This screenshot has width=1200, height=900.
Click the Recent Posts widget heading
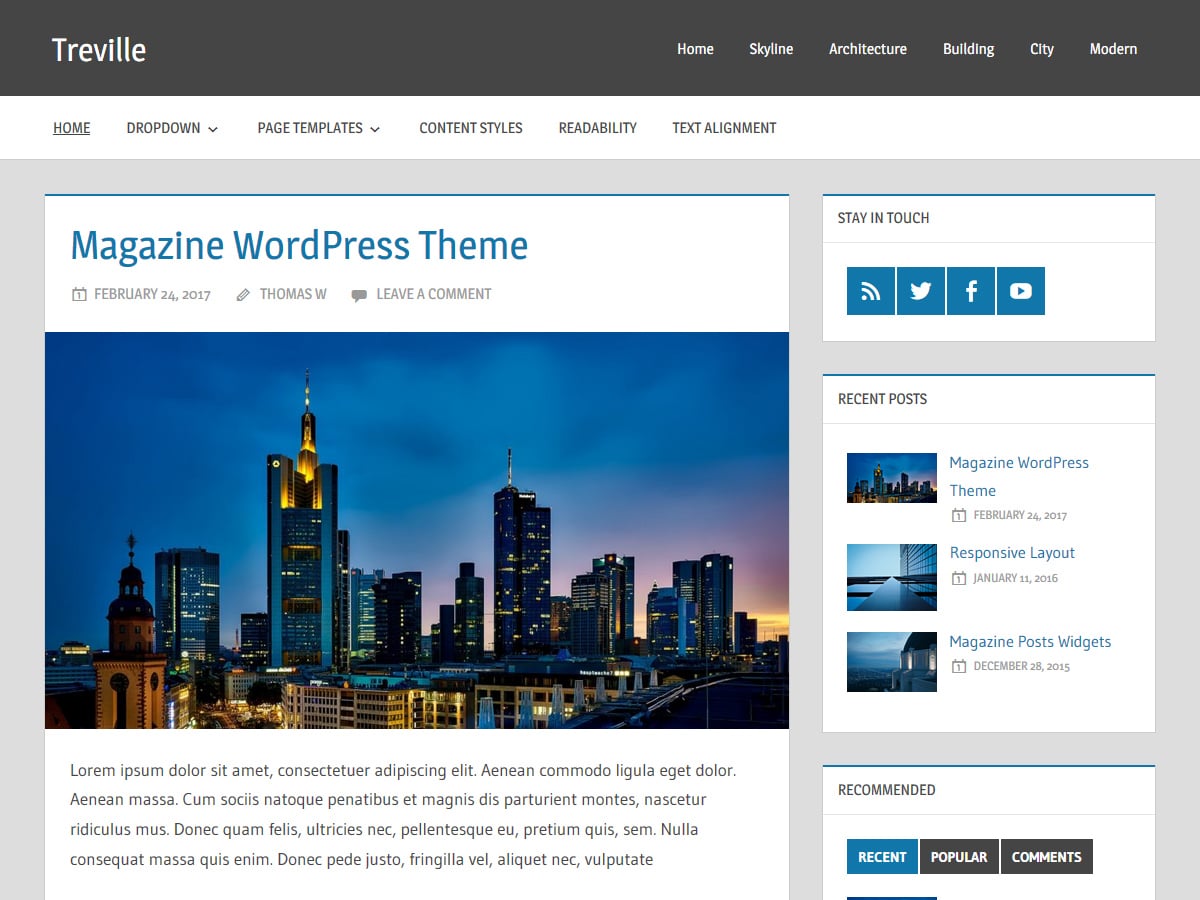point(882,399)
